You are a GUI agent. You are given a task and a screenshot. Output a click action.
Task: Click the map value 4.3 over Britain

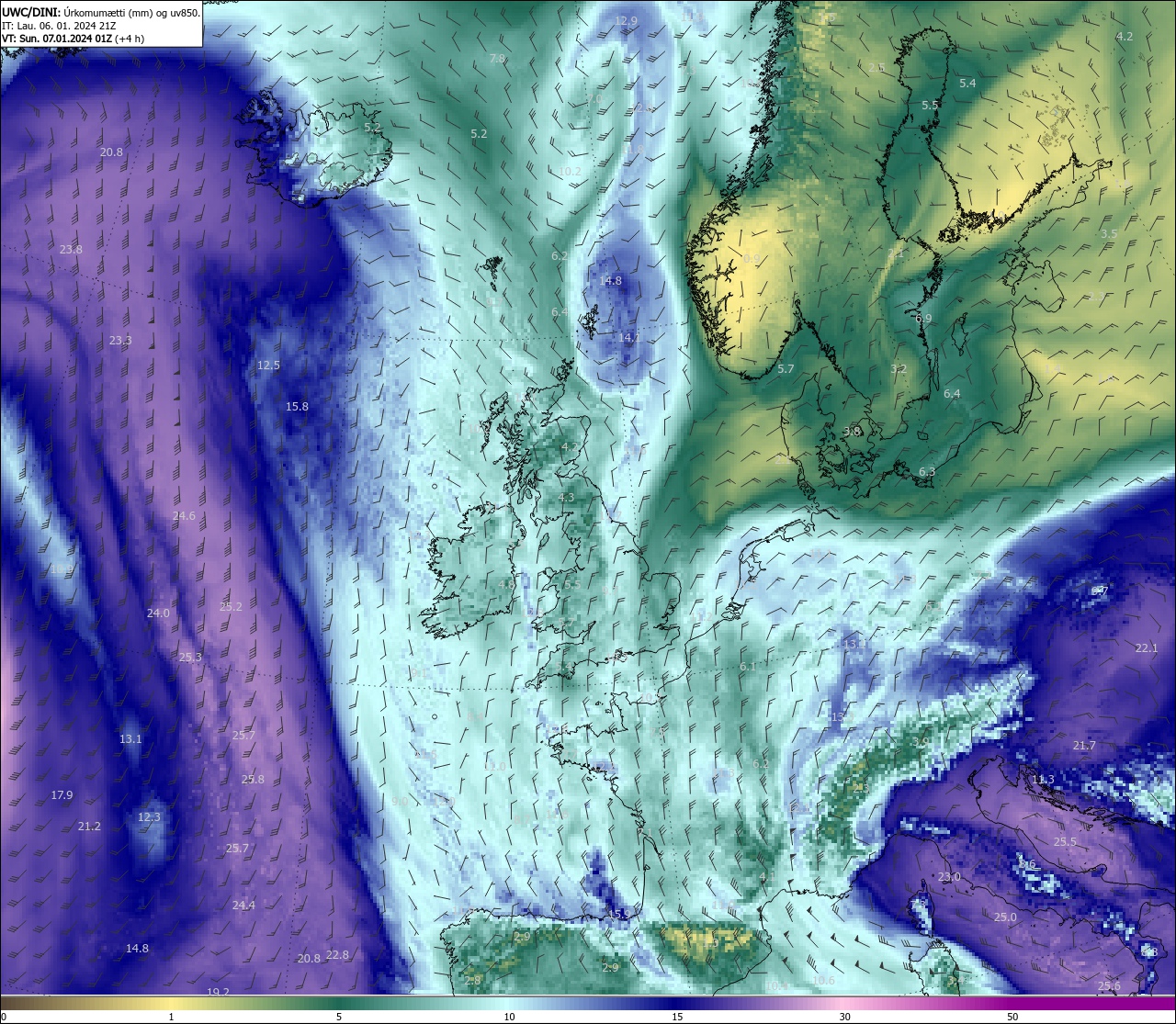566,498
